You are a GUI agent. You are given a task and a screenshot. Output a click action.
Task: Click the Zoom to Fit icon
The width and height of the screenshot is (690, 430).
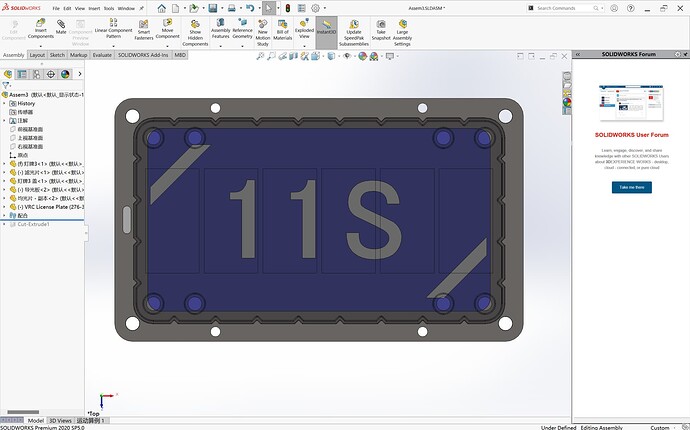point(261,56)
